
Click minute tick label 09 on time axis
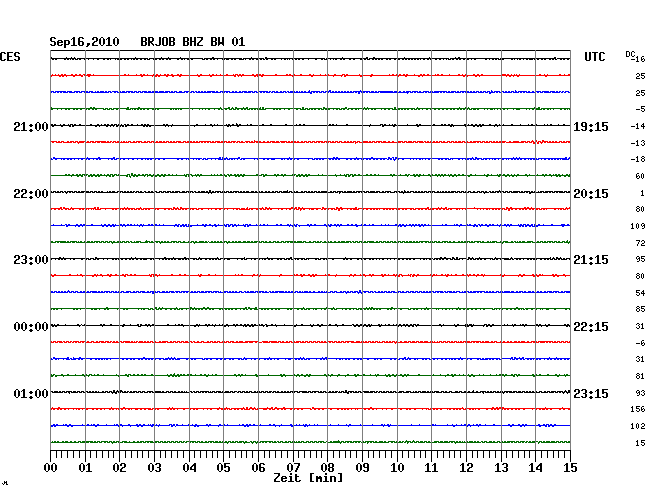362,468
